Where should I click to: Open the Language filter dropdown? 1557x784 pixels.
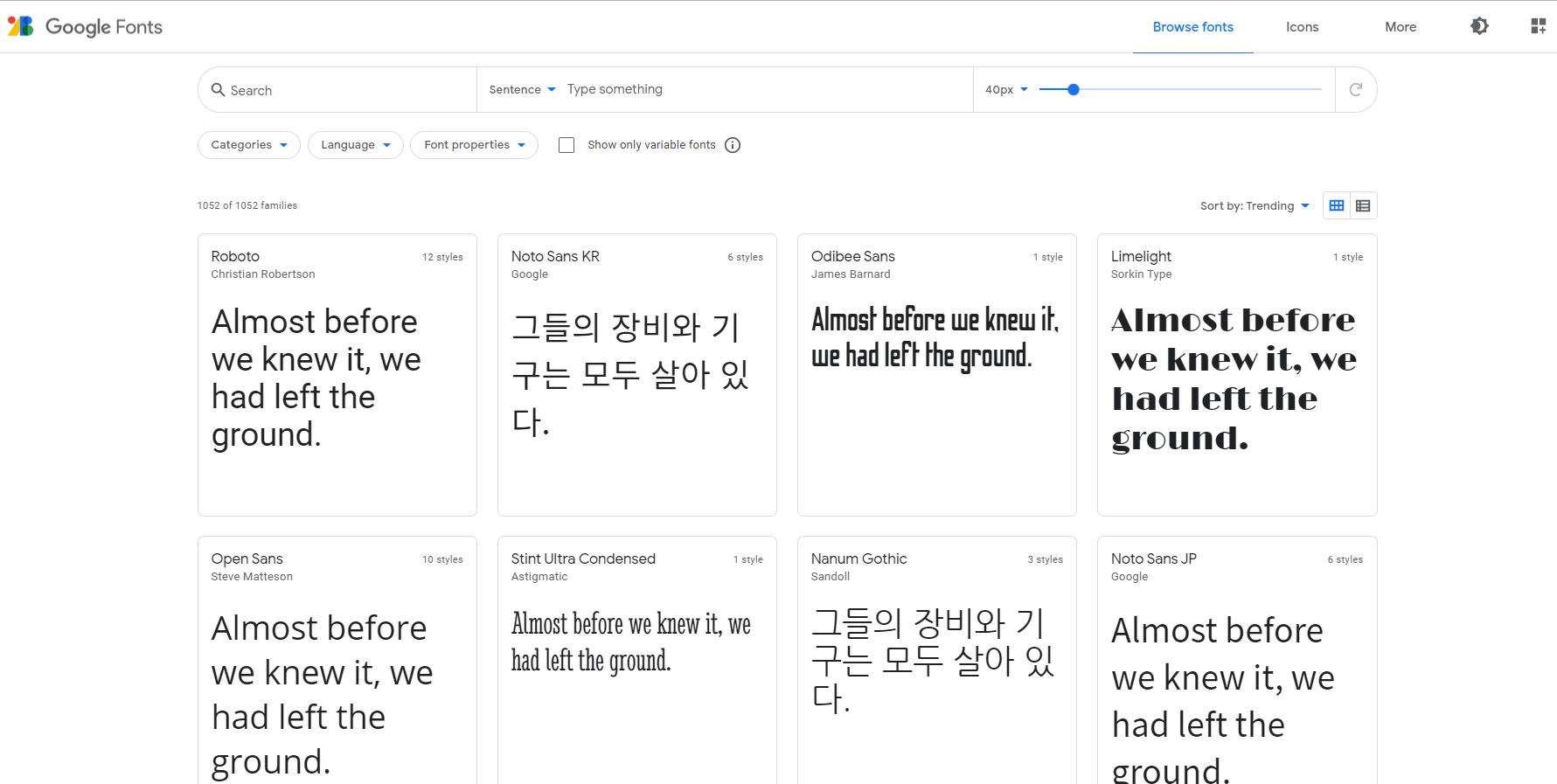tap(356, 145)
